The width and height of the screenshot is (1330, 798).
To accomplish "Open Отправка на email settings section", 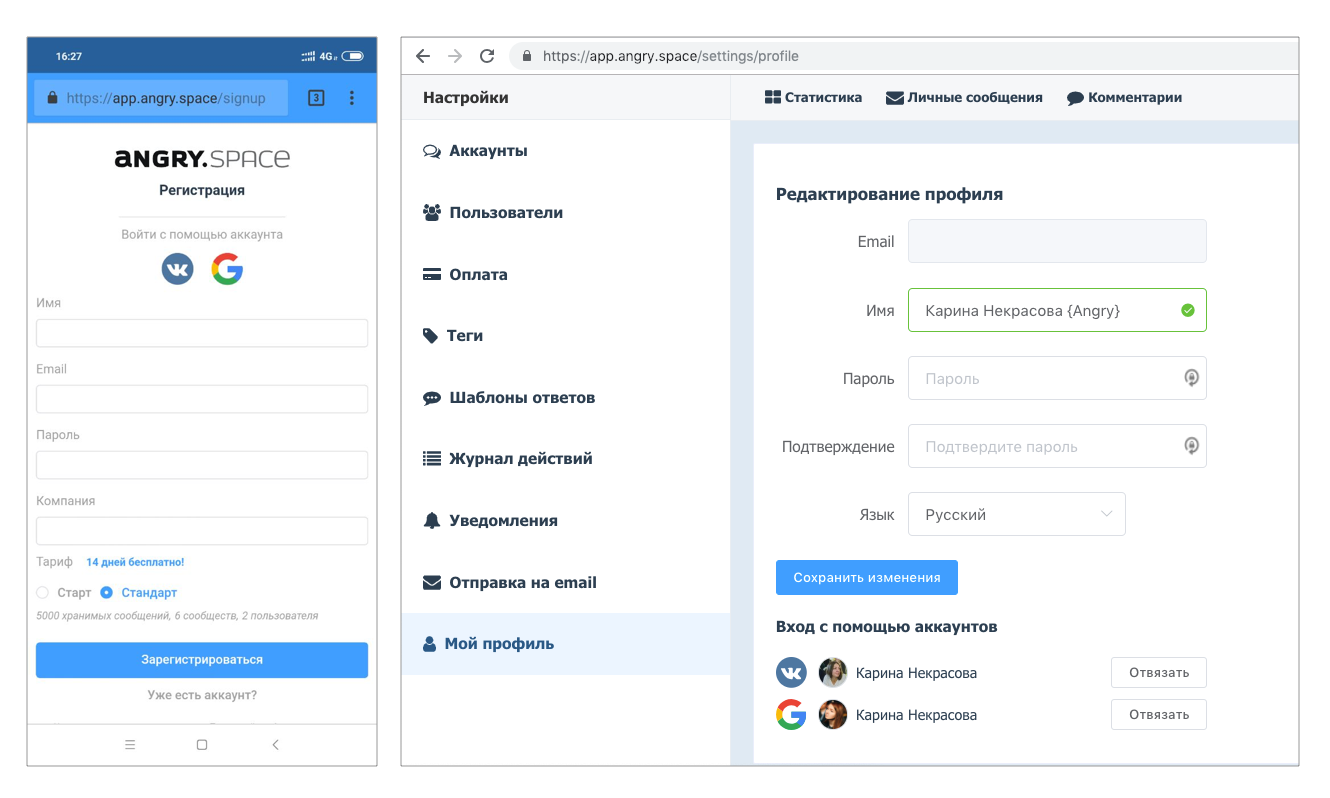I will click(566, 582).
